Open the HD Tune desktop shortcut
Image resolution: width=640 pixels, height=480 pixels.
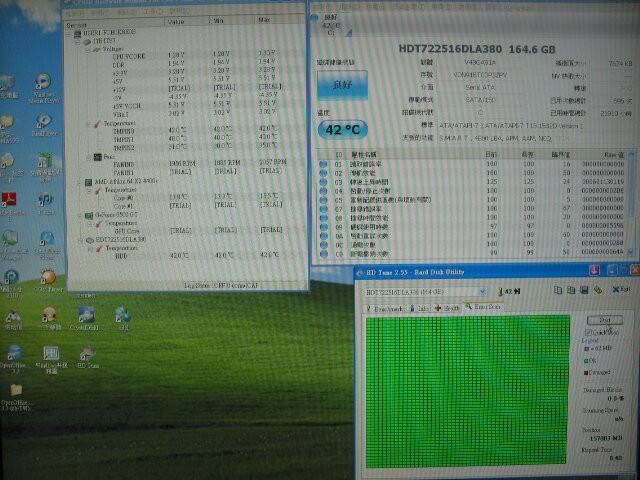coord(87,353)
